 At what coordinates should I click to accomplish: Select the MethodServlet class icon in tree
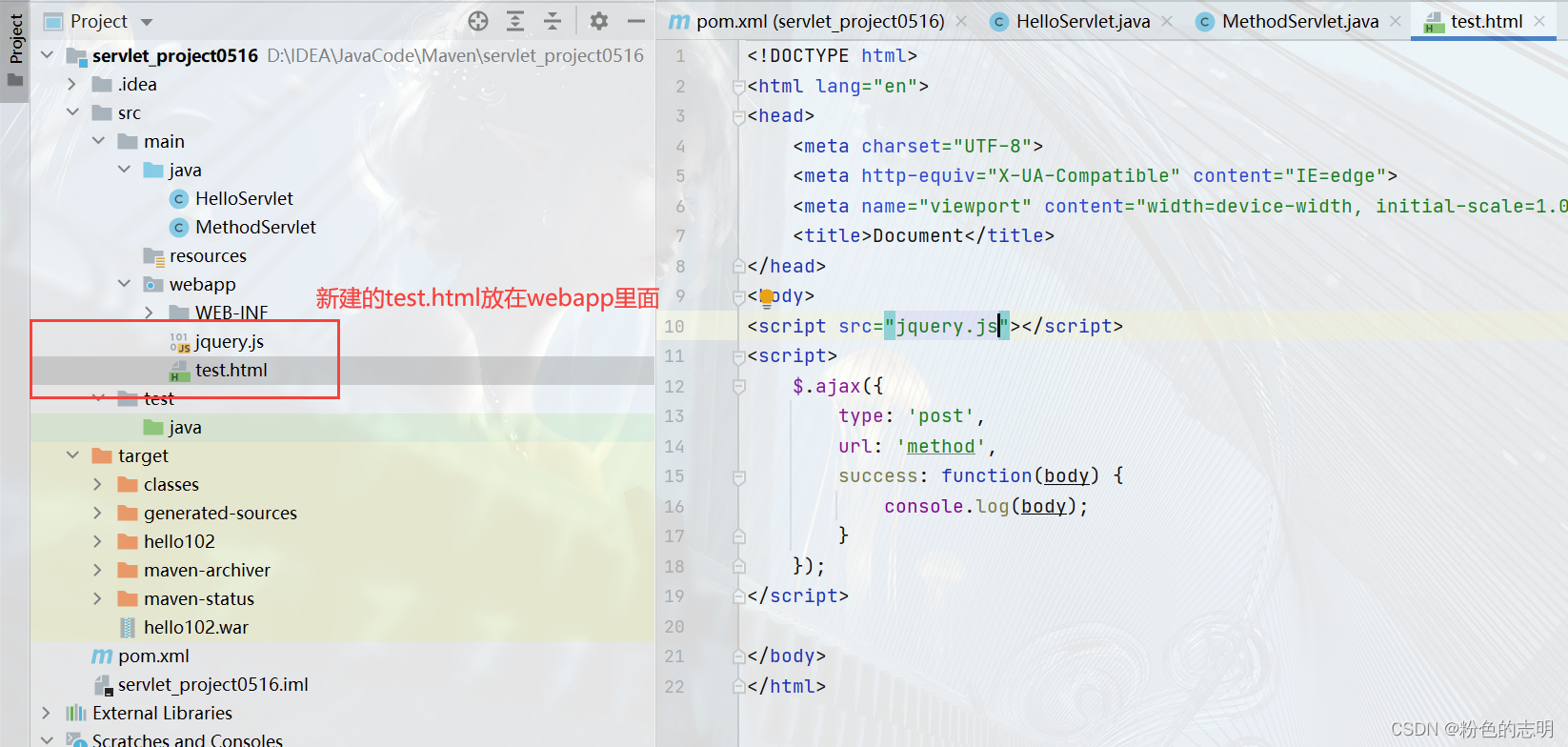[178, 227]
